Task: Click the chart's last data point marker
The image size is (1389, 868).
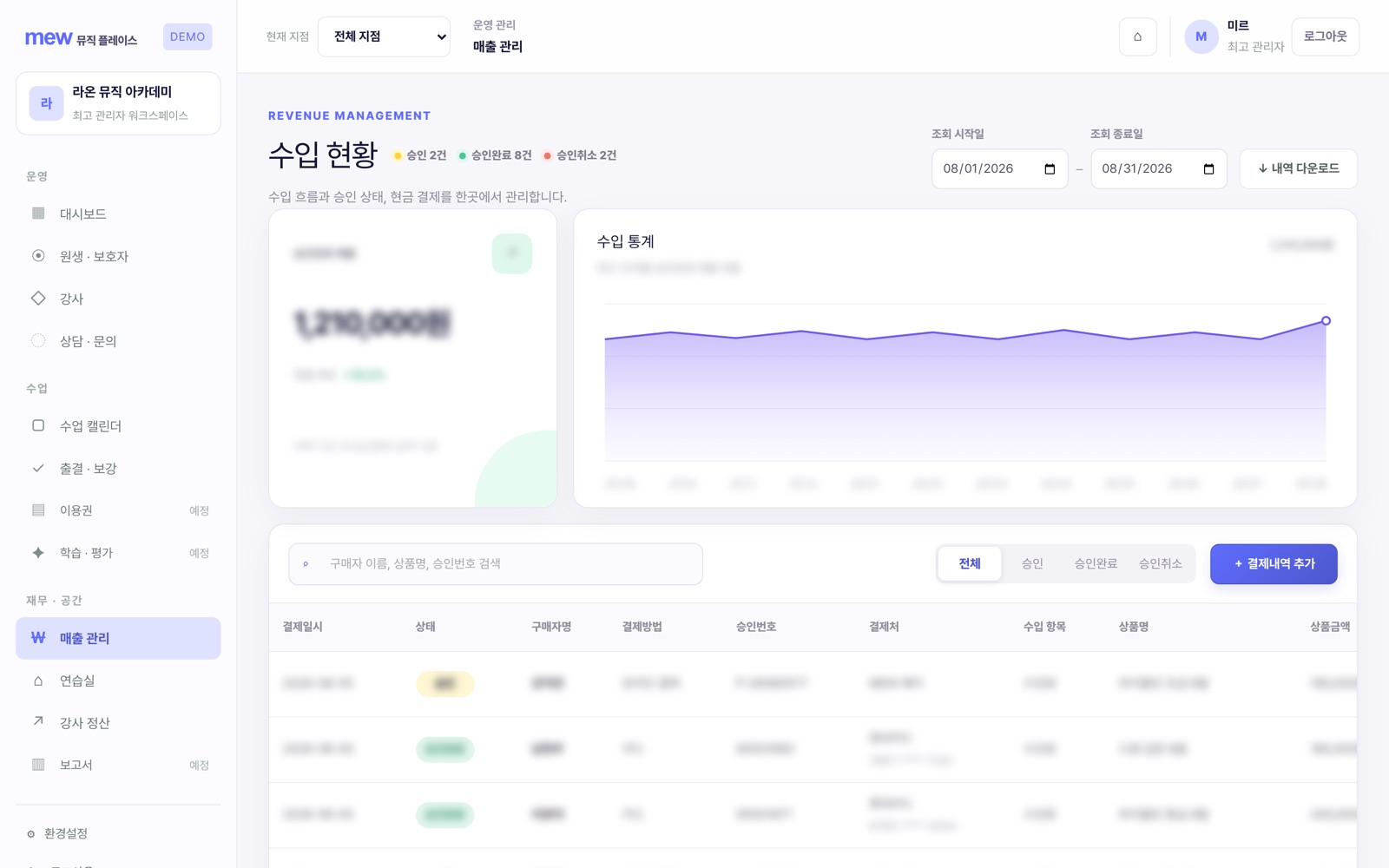Action: click(x=1326, y=321)
